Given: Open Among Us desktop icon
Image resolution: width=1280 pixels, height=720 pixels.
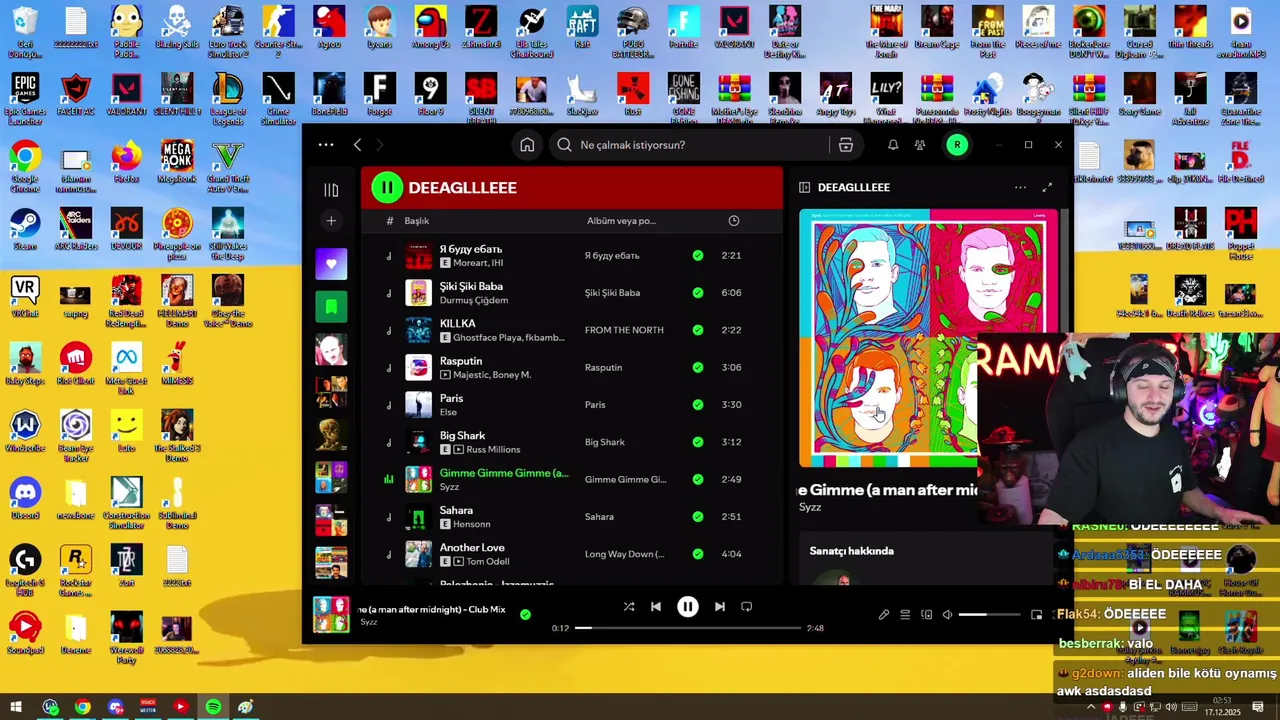Looking at the screenshot, I should (x=430, y=27).
